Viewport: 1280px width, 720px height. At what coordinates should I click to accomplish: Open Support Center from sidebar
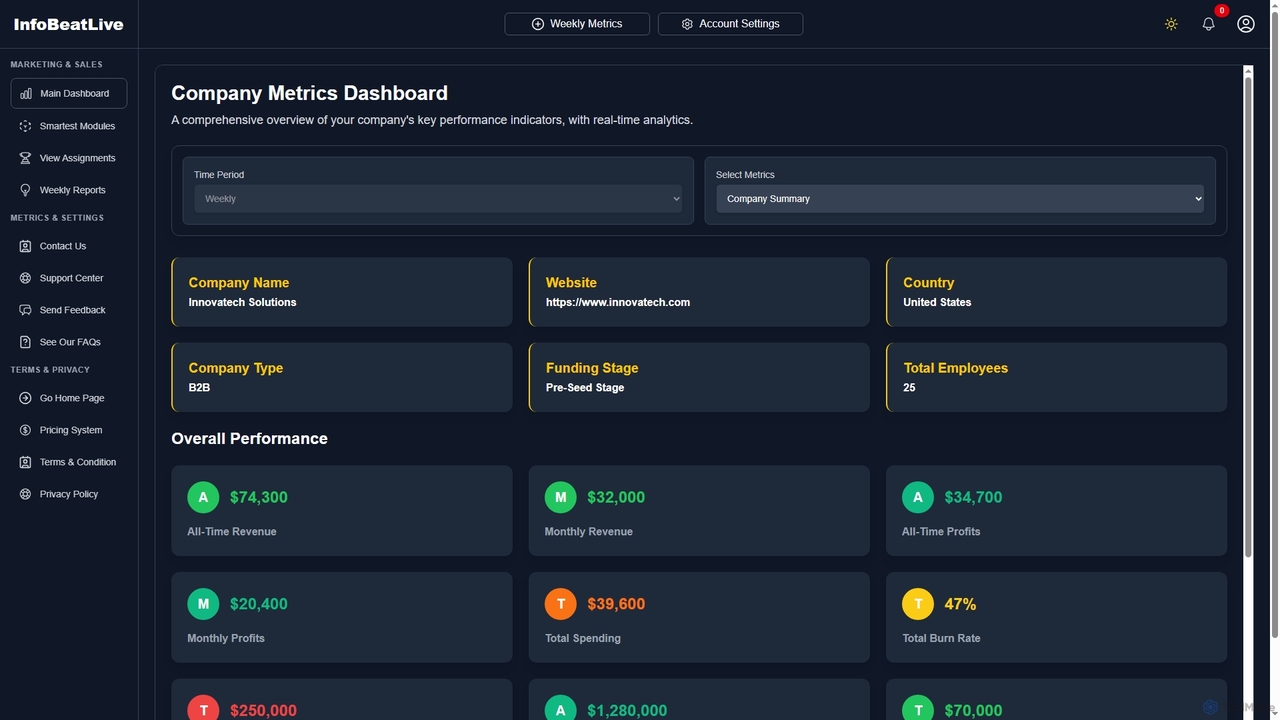69,278
